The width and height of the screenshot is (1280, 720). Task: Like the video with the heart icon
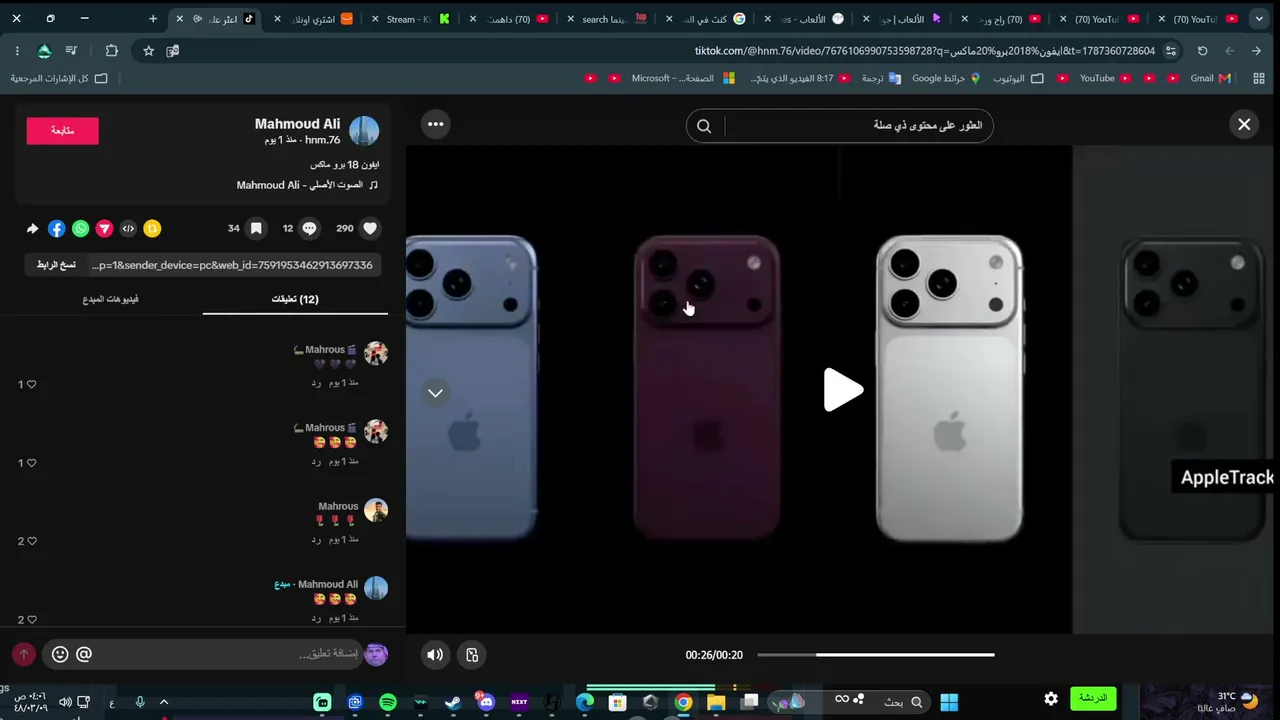point(370,228)
